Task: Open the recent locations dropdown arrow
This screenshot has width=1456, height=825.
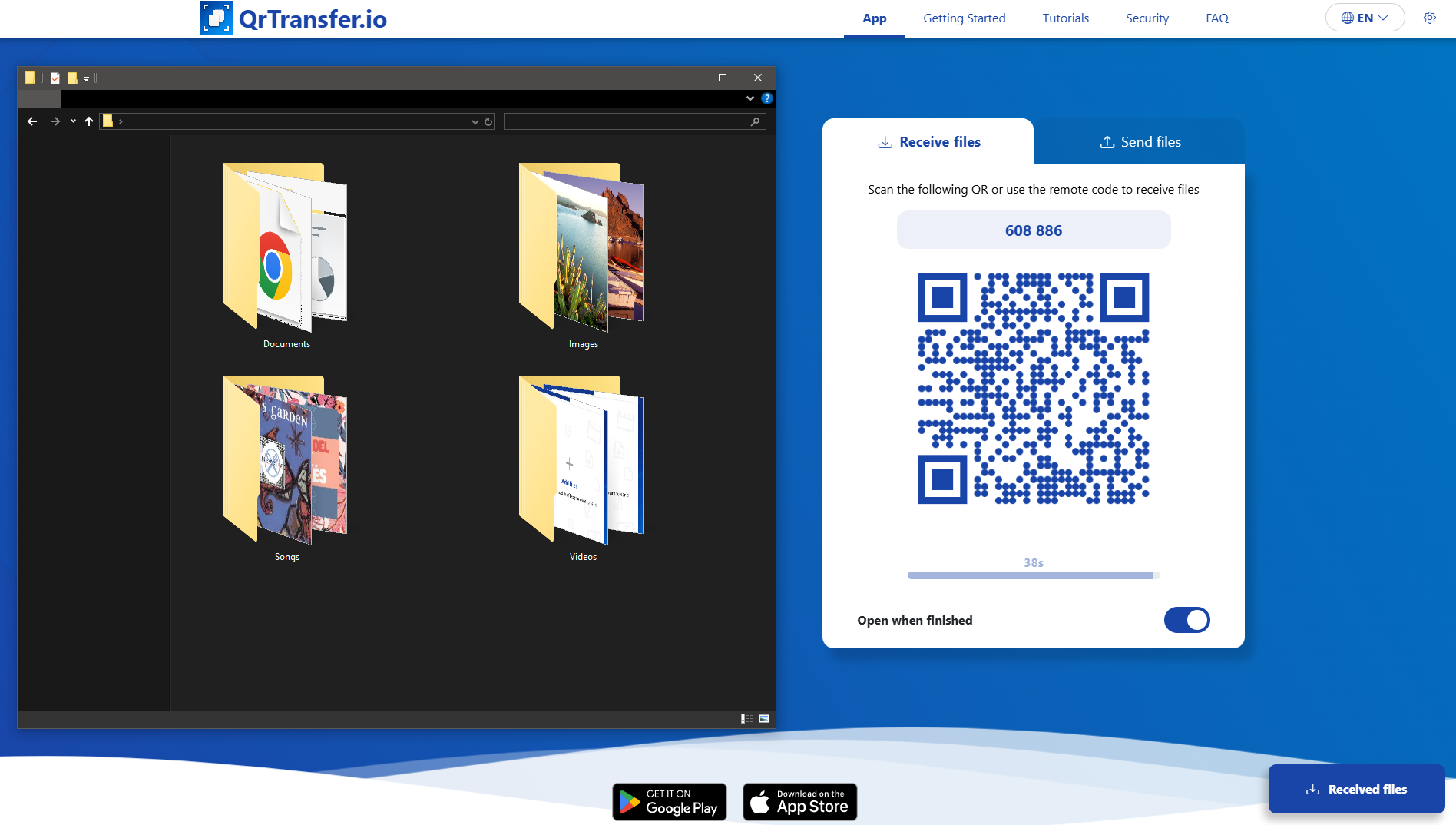Action: pyautogui.click(x=73, y=121)
